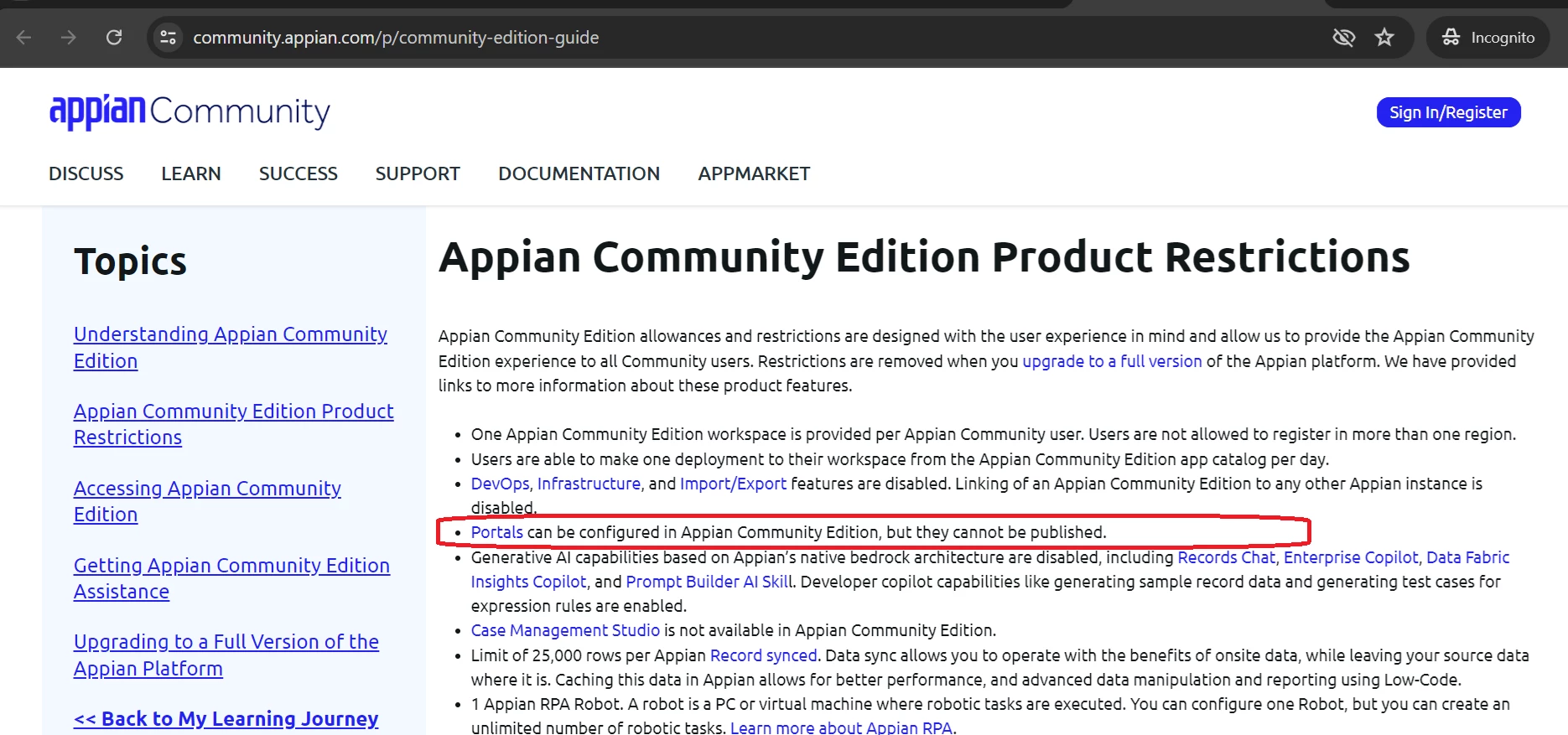Open the Appian Community logo home link
This screenshot has width=1568, height=735.
point(190,111)
